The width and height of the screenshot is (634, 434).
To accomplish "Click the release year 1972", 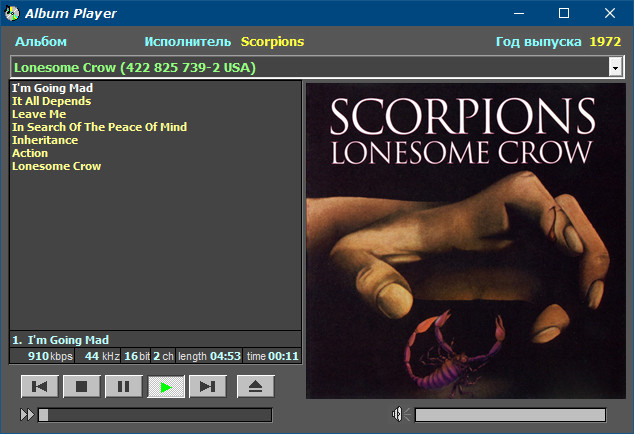I will coord(605,42).
